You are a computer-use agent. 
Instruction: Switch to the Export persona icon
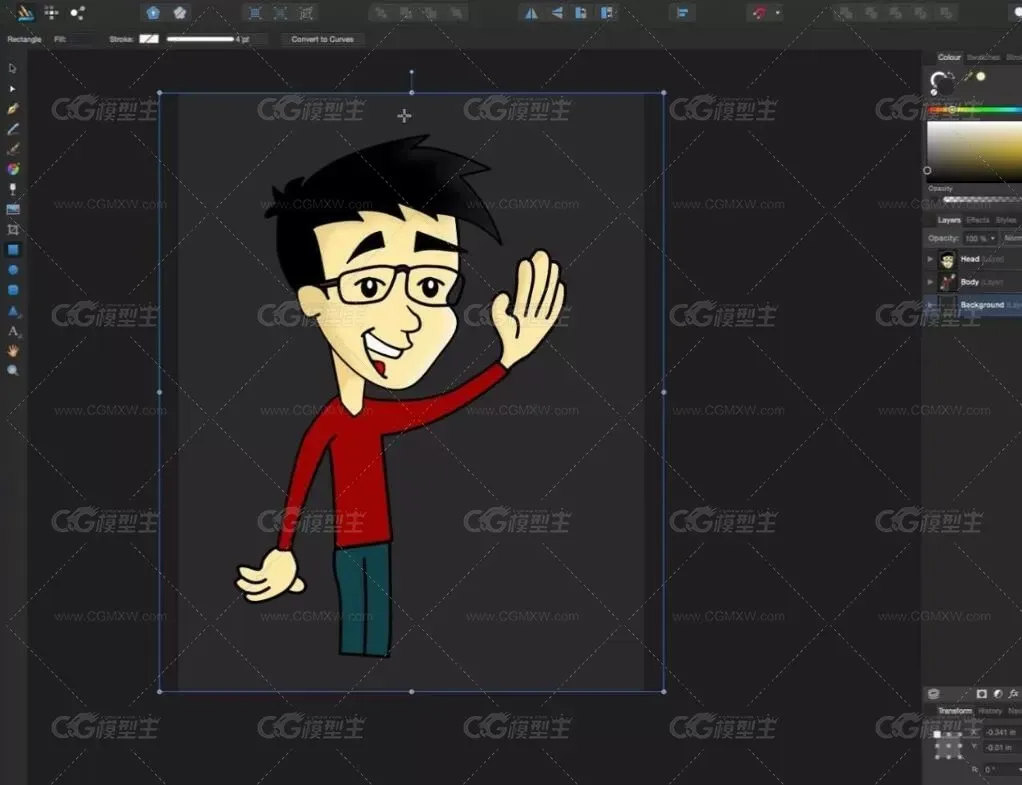pos(78,12)
